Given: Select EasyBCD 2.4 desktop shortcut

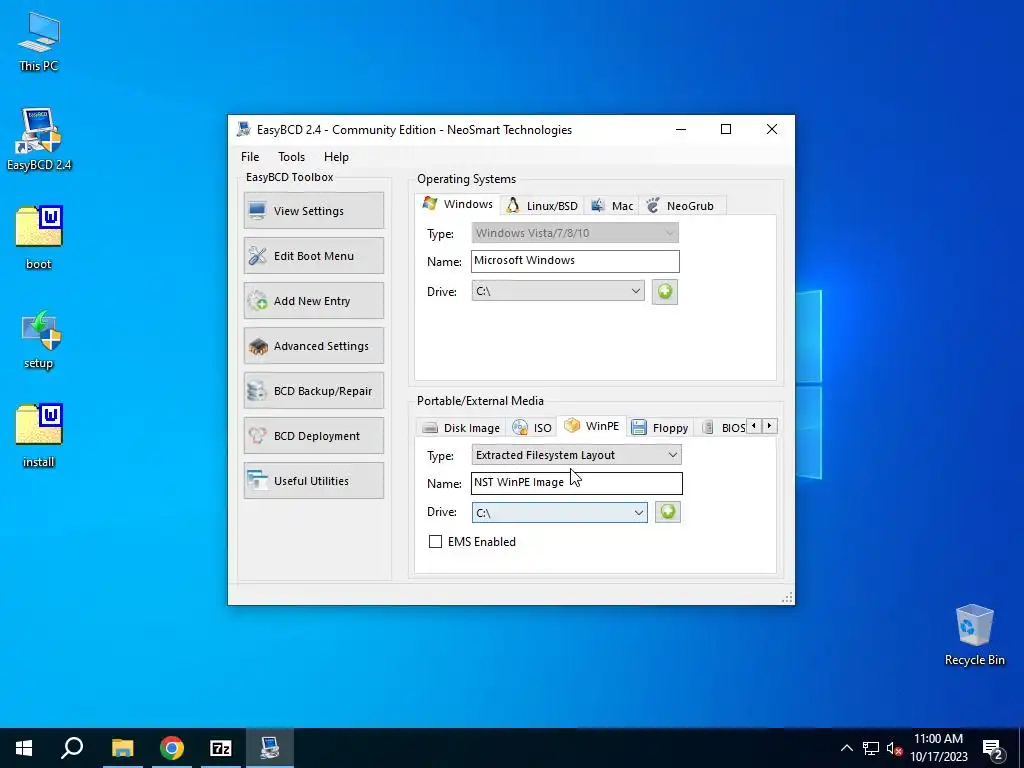Looking at the screenshot, I should point(39,139).
